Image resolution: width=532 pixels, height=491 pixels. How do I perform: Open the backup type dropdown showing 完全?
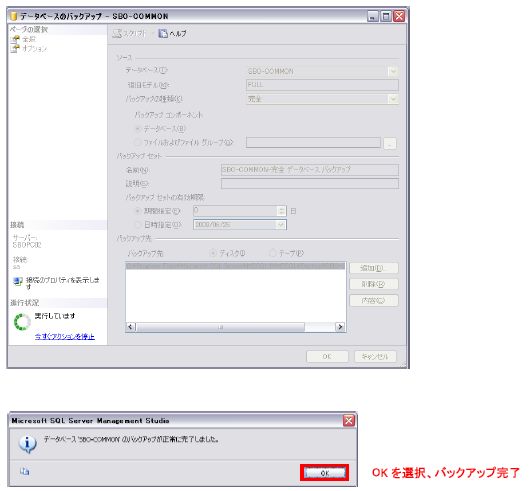(393, 99)
